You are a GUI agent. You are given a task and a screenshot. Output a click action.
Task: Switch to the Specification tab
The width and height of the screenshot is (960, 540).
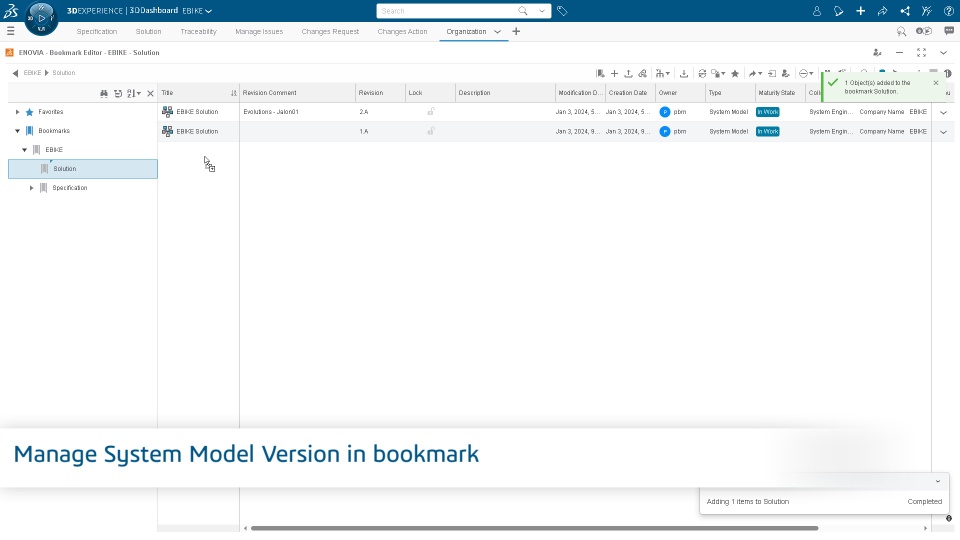(97, 31)
